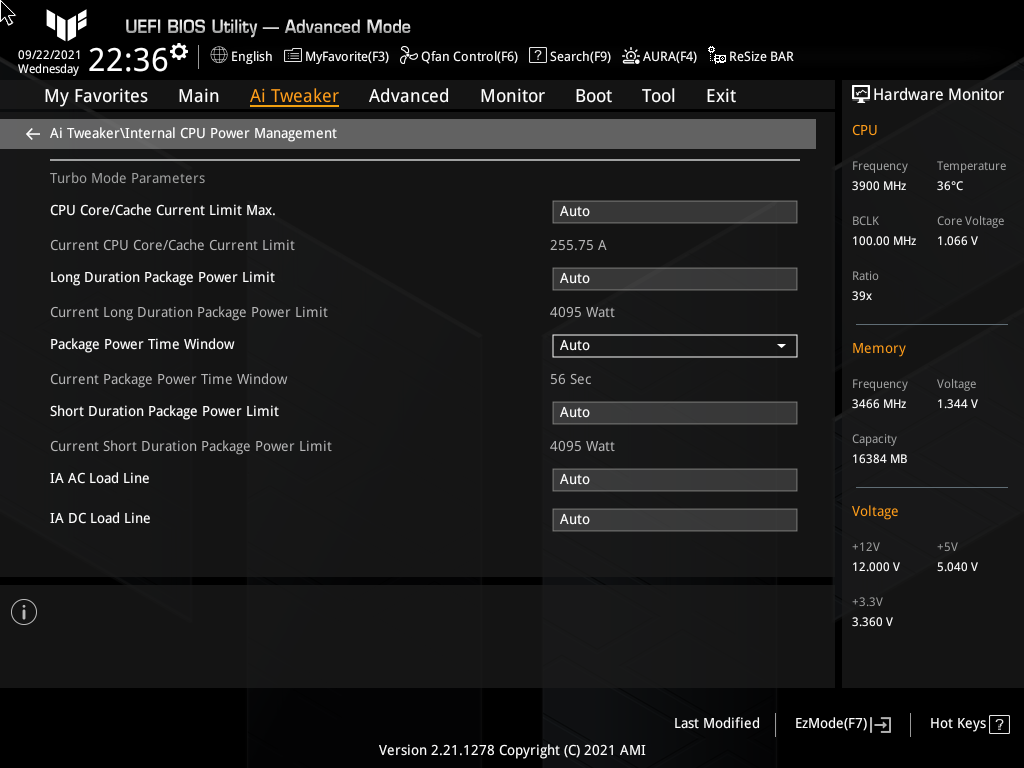1024x768 pixels.
Task: Click the TUF logo at top
Action: click(x=67, y=25)
